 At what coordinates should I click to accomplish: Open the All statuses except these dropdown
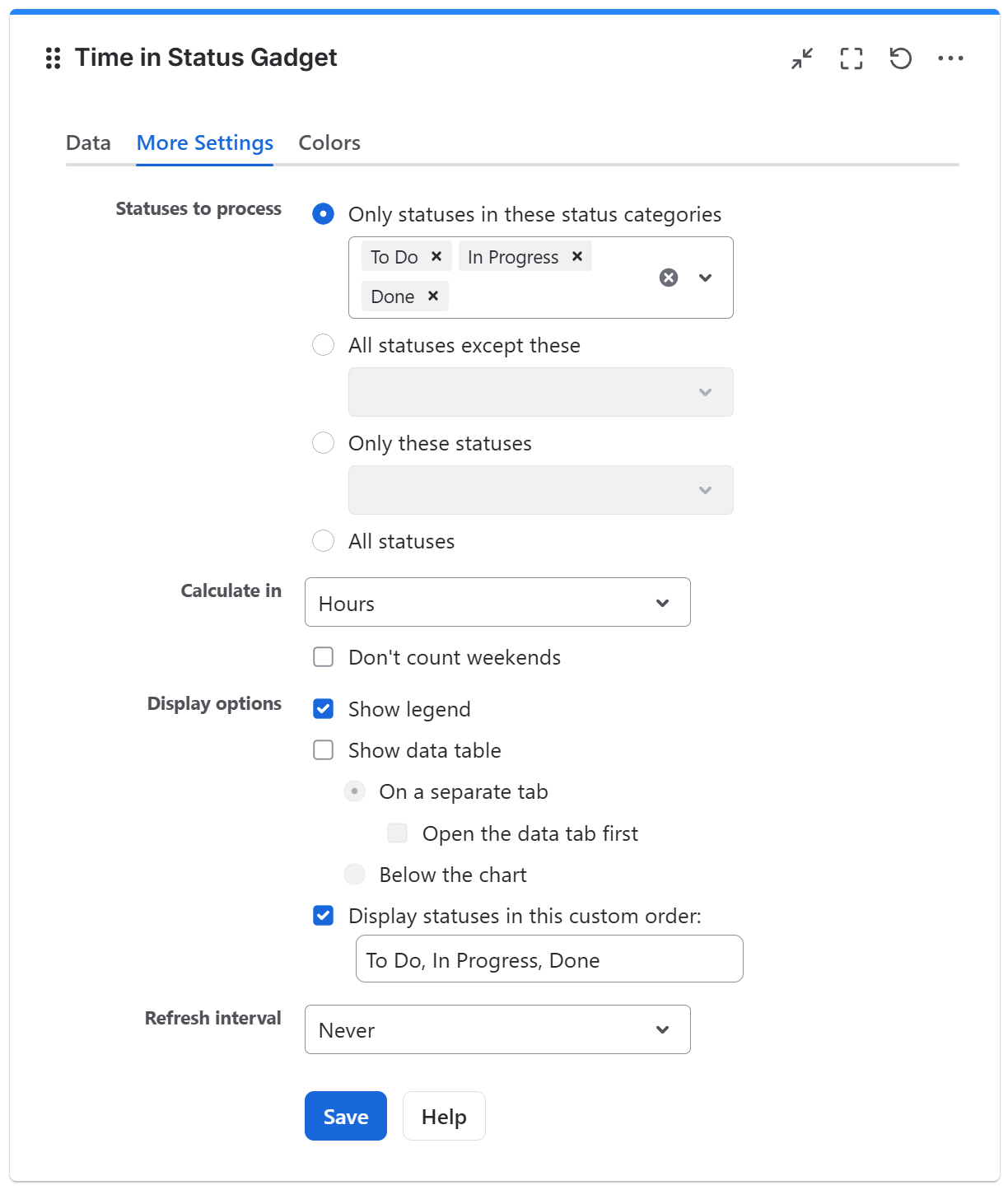(x=540, y=392)
